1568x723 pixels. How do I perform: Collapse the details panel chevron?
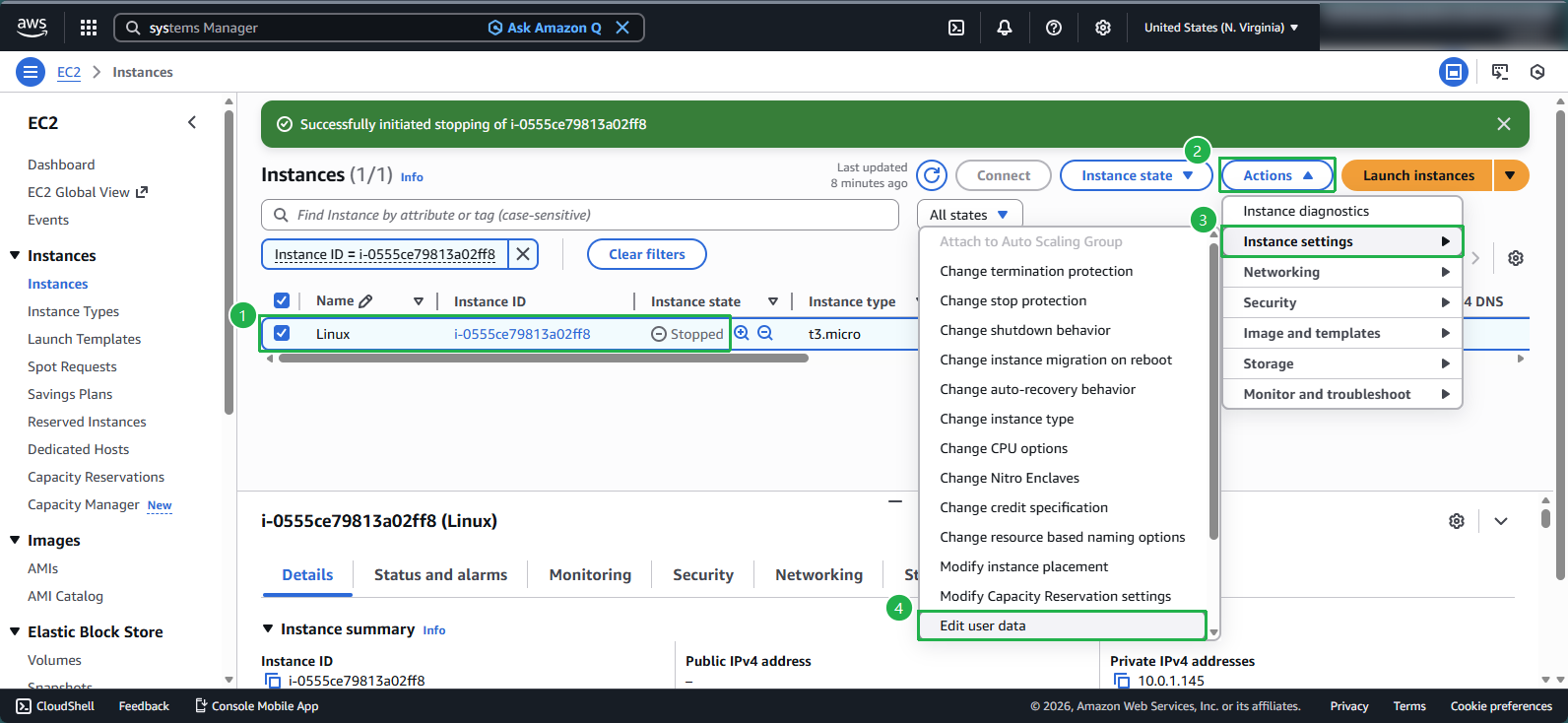pos(1500,521)
